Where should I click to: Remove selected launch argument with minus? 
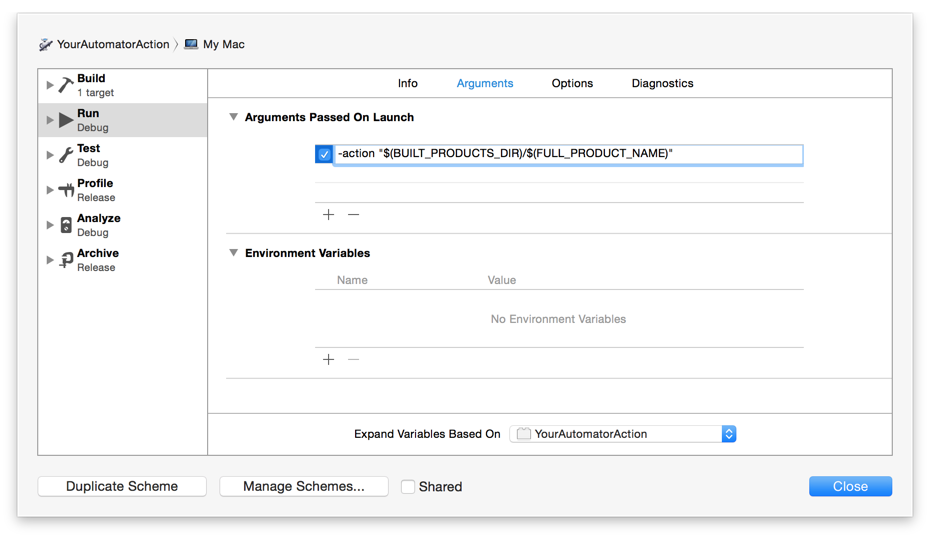[353, 215]
